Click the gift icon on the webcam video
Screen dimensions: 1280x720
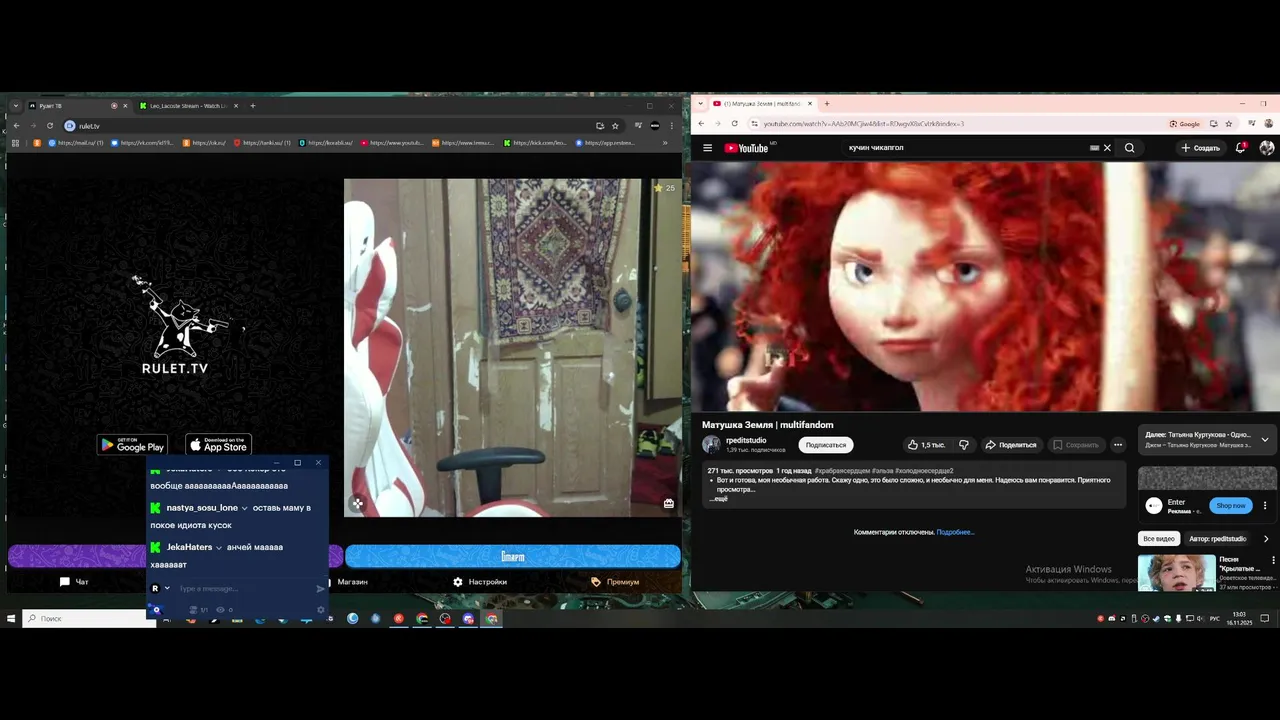coord(669,504)
